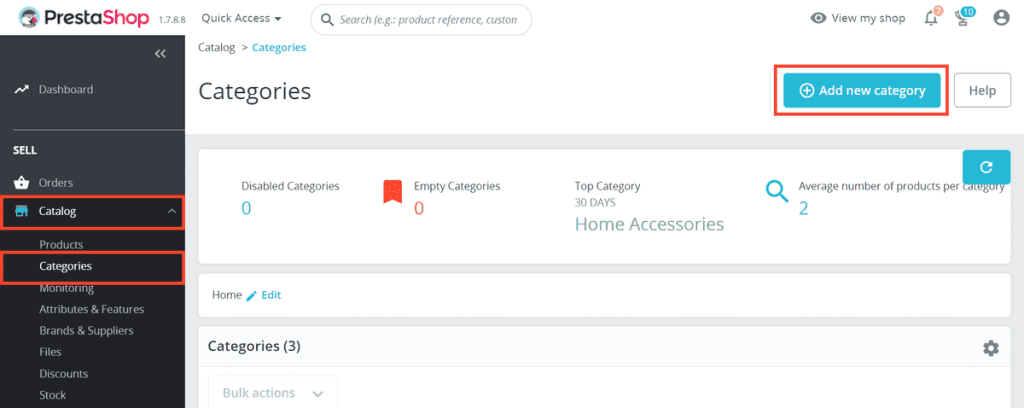Click the Dashboard trend-line icon

[22, 89]
